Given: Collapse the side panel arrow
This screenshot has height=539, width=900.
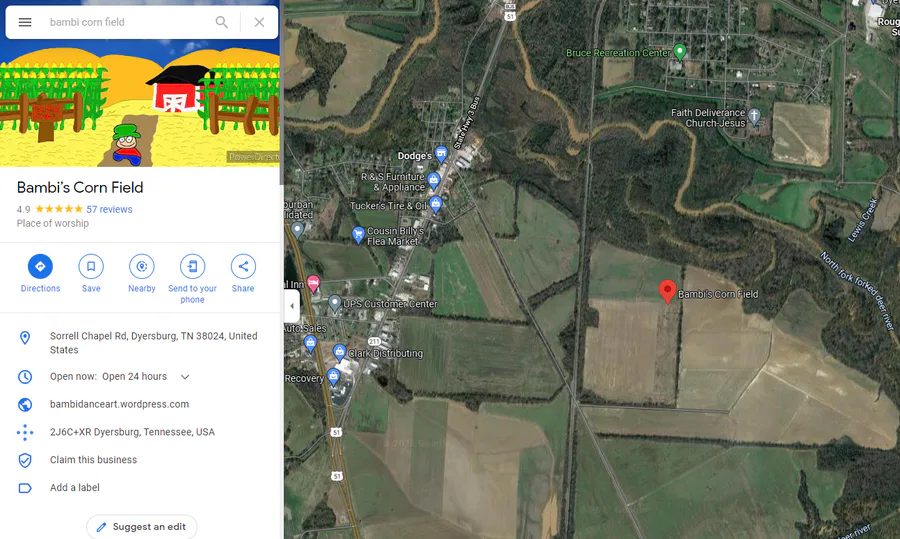Looking at the screenshot, I should pos(292,306).
